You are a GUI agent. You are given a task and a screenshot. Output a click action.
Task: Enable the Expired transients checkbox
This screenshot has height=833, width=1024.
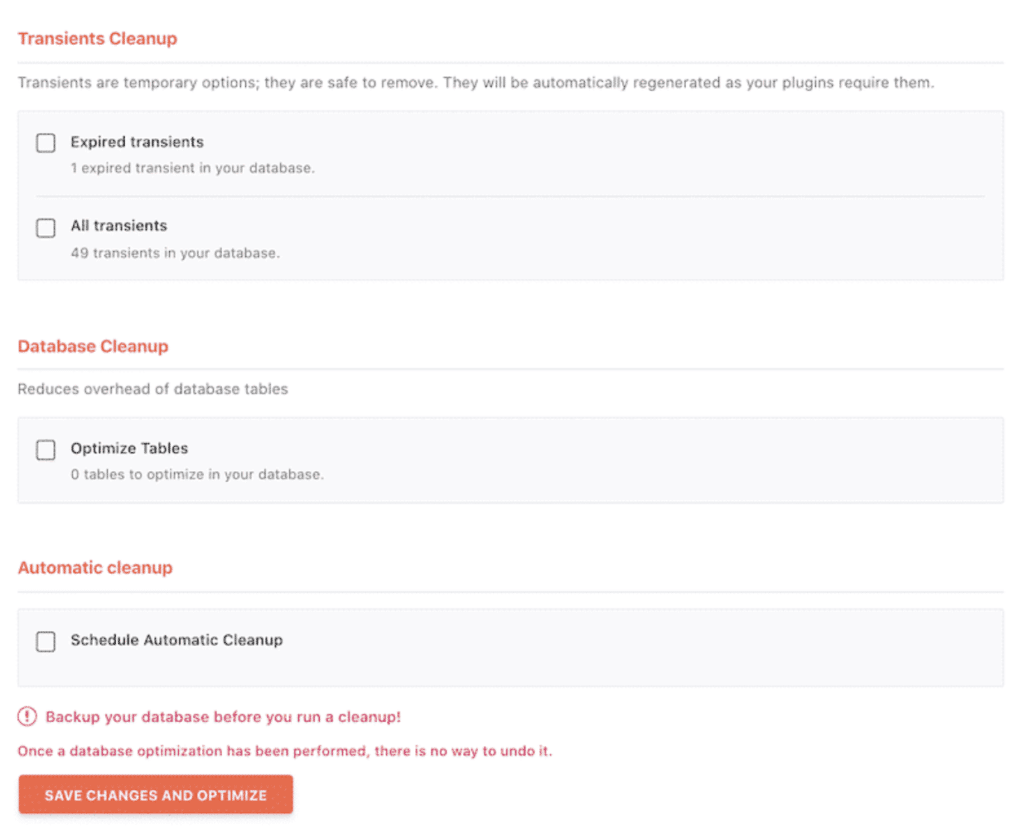[x=46, y=142]
